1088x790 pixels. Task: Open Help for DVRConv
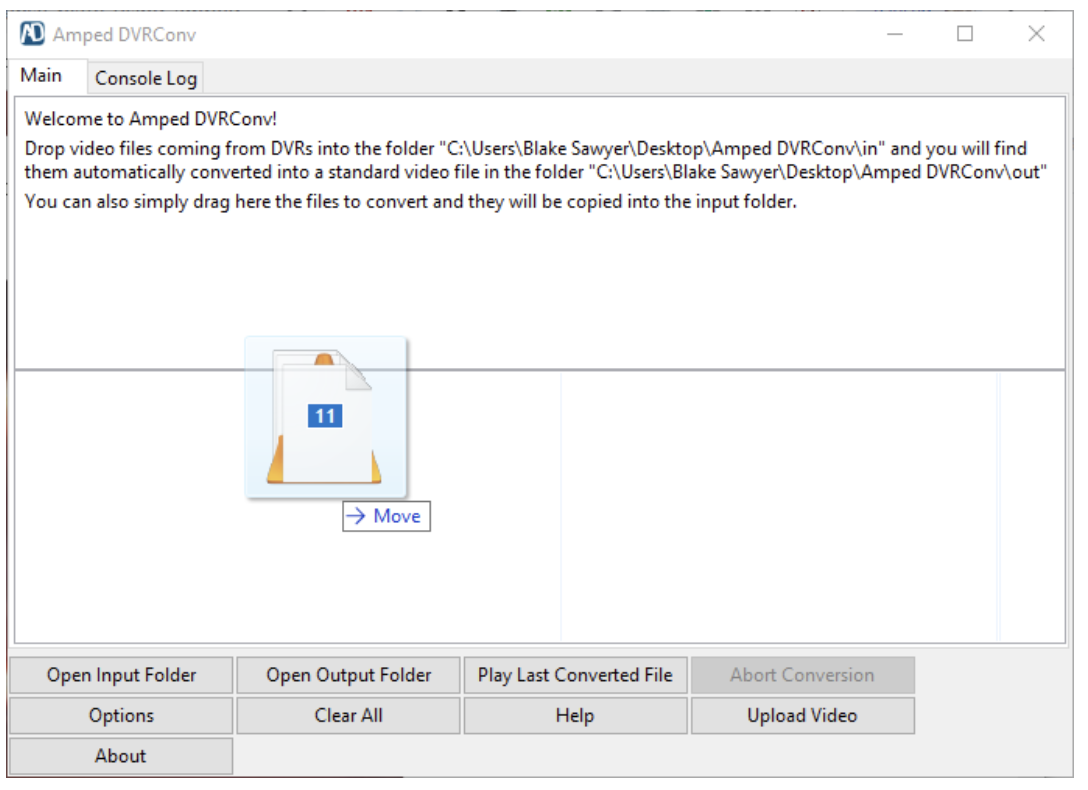pos(575,715)
